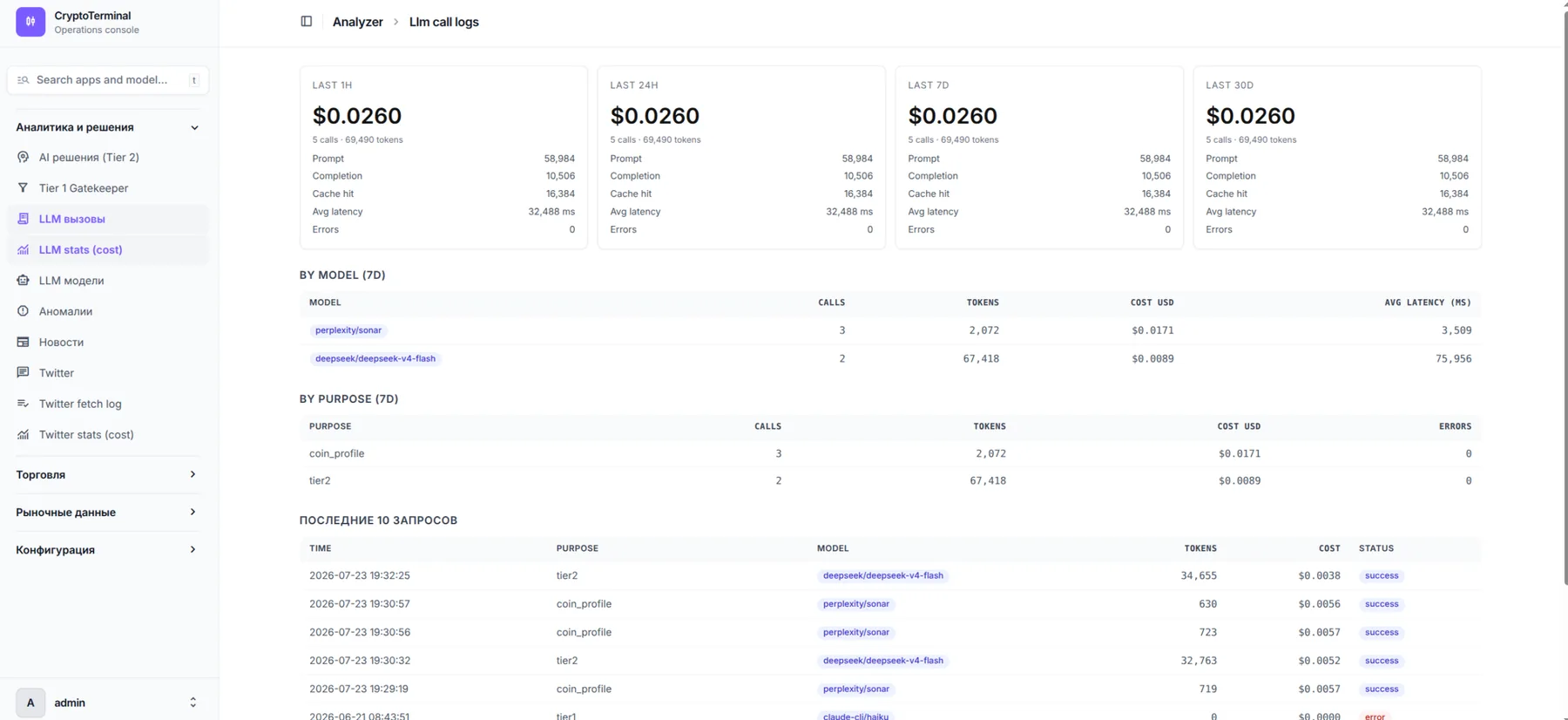Select the LLM вызовы sidebar icon
The image size is (1568, 720).
24,219
